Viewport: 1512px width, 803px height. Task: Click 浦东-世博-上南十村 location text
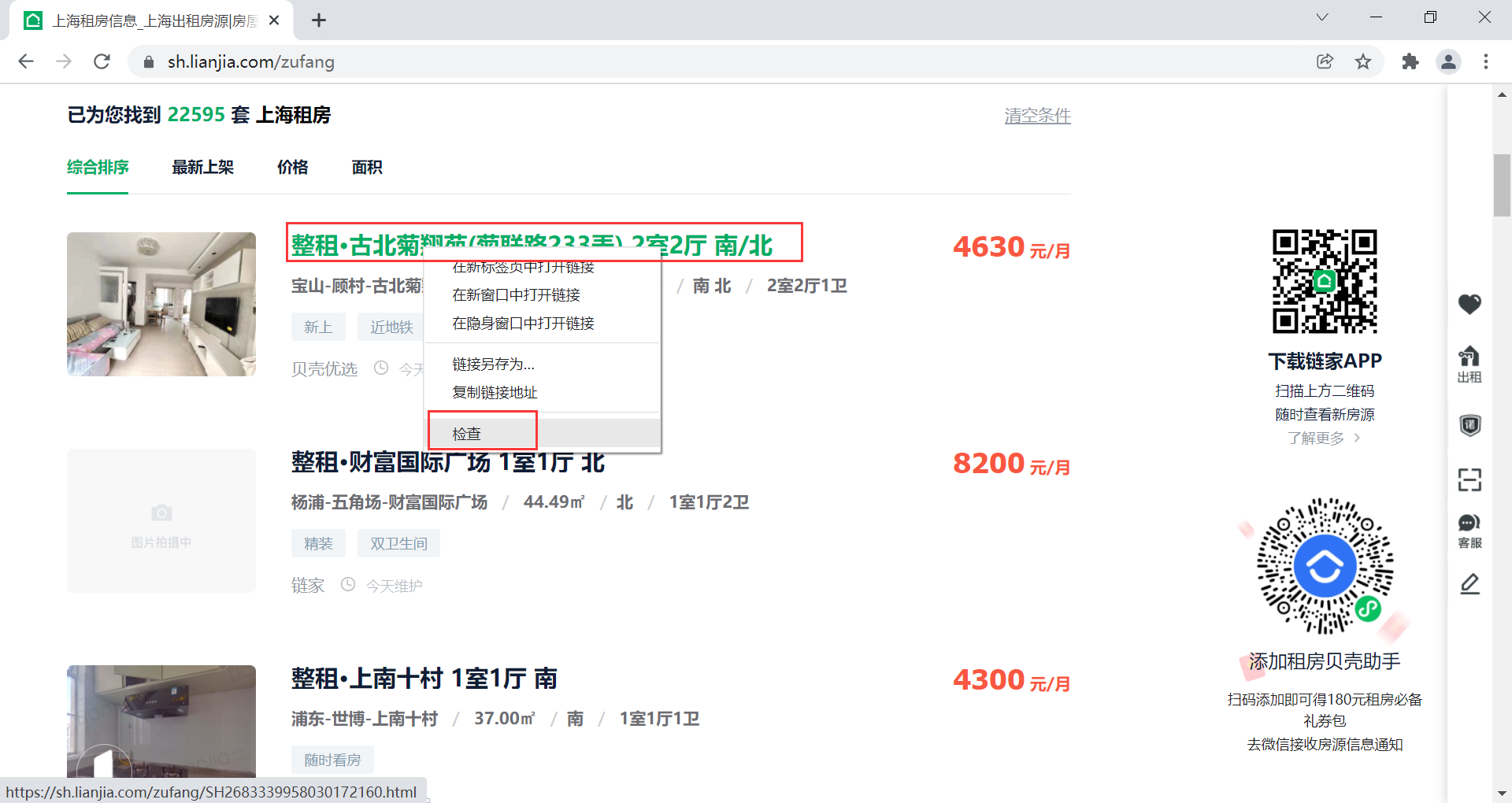click(364, 719)
